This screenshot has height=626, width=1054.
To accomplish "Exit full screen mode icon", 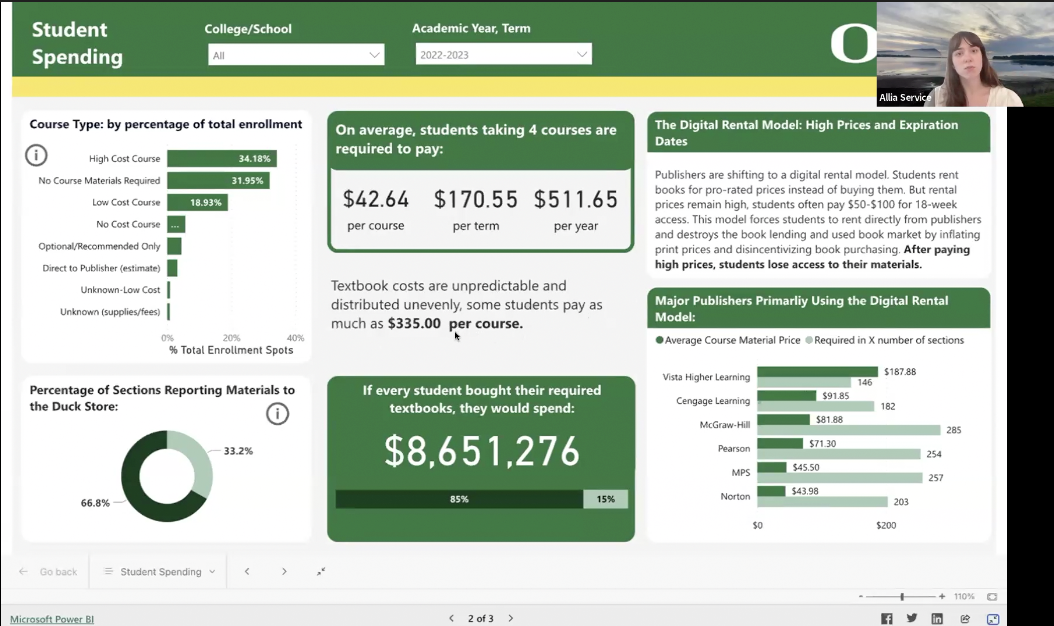I will [321, 572].
